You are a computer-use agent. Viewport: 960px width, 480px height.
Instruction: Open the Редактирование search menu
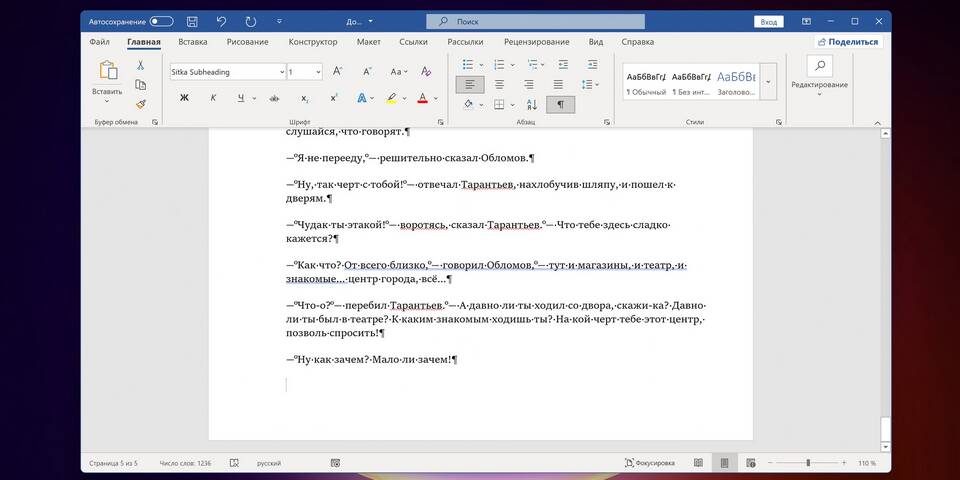click(819, 76)
